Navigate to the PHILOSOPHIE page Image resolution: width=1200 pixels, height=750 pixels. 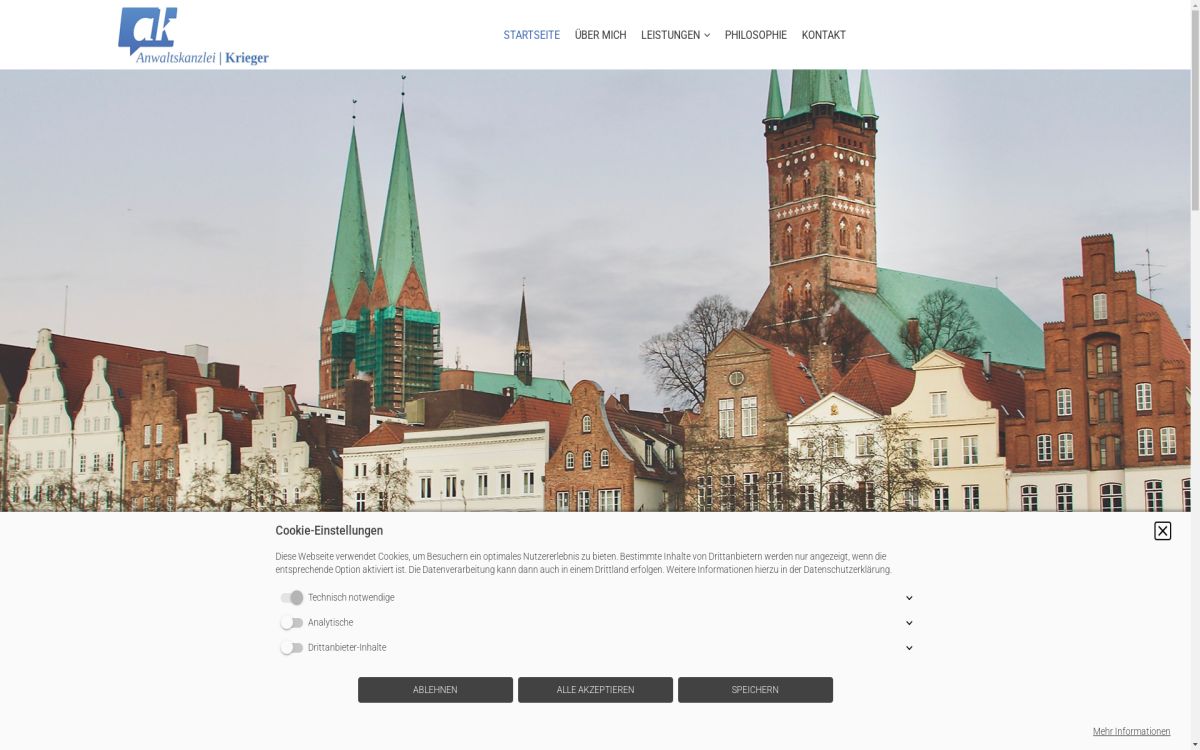756,34
